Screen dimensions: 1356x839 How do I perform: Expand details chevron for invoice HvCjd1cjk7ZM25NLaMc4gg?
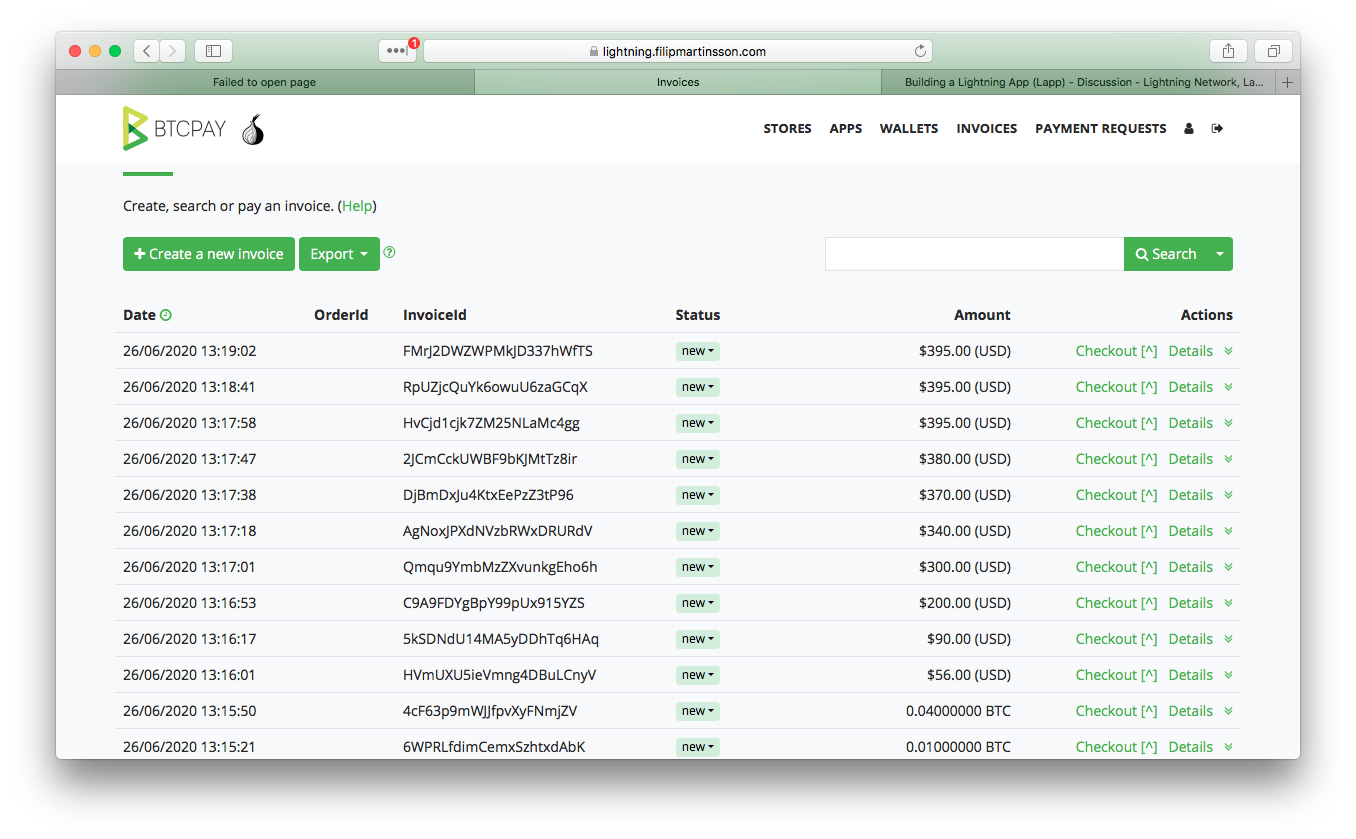click(1228, 423)
